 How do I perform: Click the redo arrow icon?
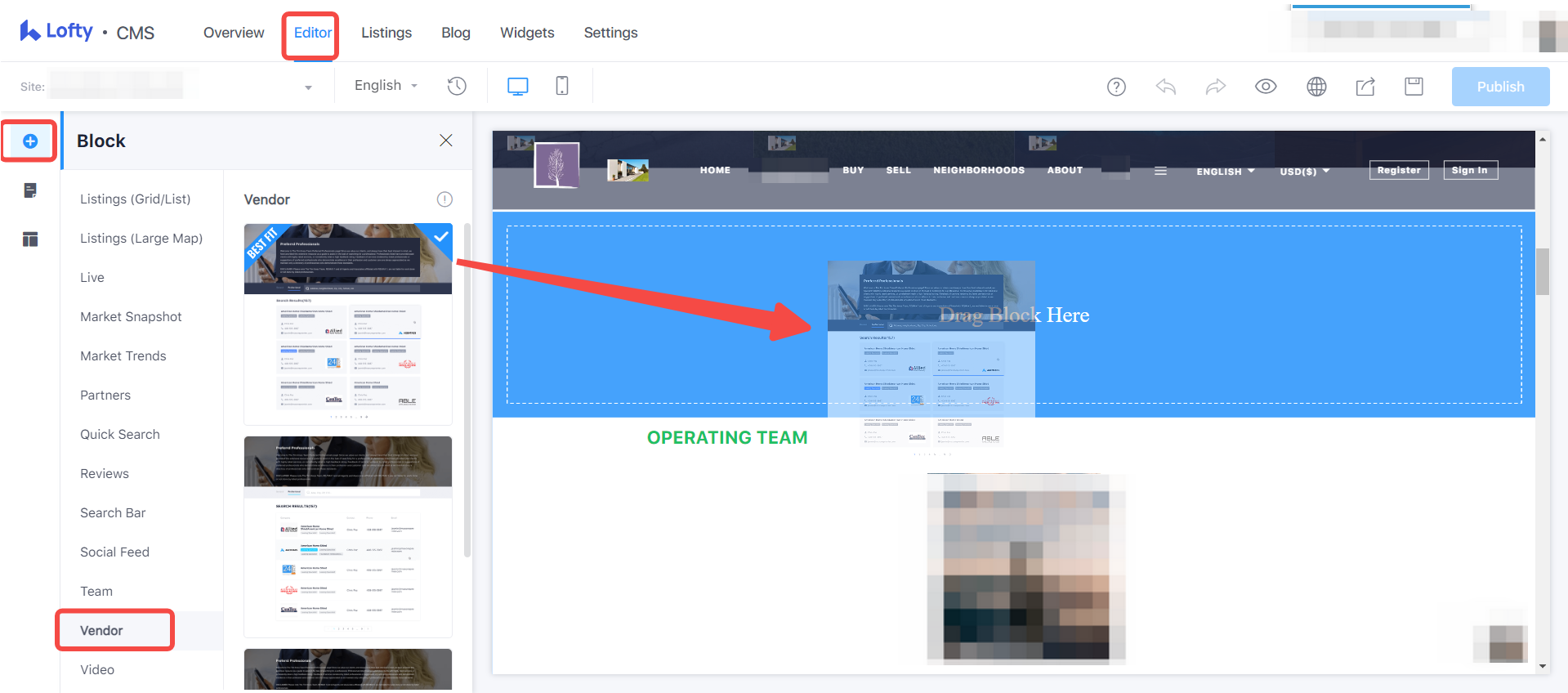tap(1216, 87)
